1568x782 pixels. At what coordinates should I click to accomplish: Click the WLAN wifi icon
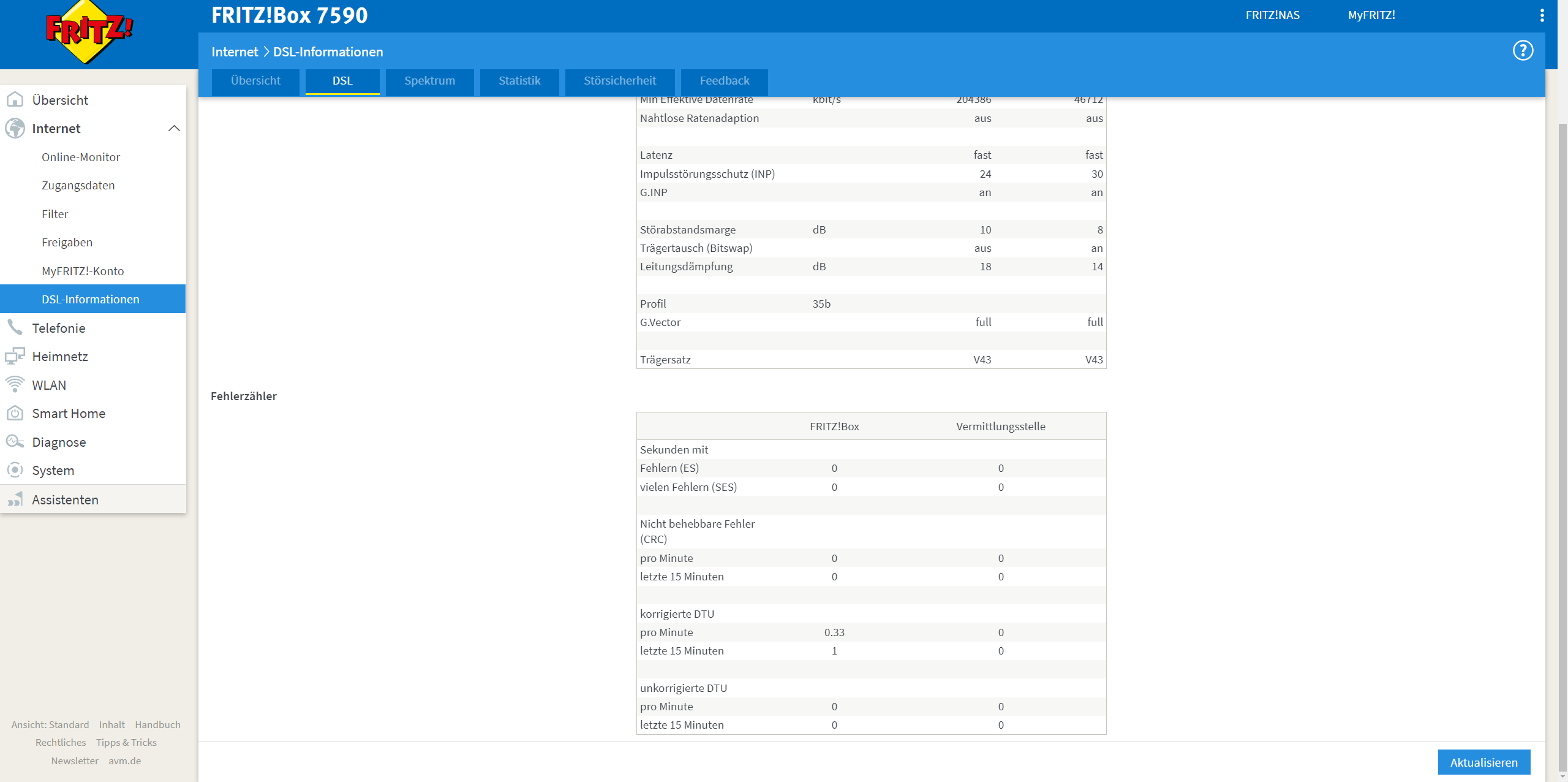[x=15, y=384]
